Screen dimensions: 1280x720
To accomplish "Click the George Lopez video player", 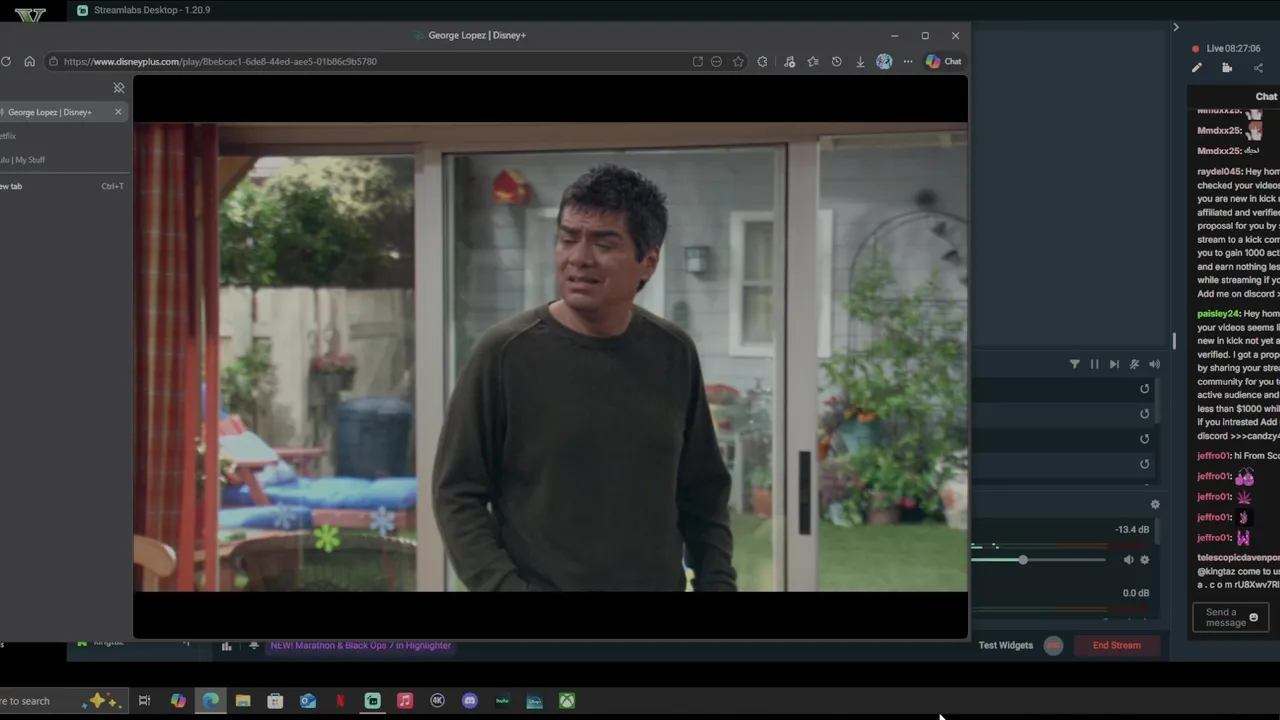I will pyautogui.click(x=550, y=357).
